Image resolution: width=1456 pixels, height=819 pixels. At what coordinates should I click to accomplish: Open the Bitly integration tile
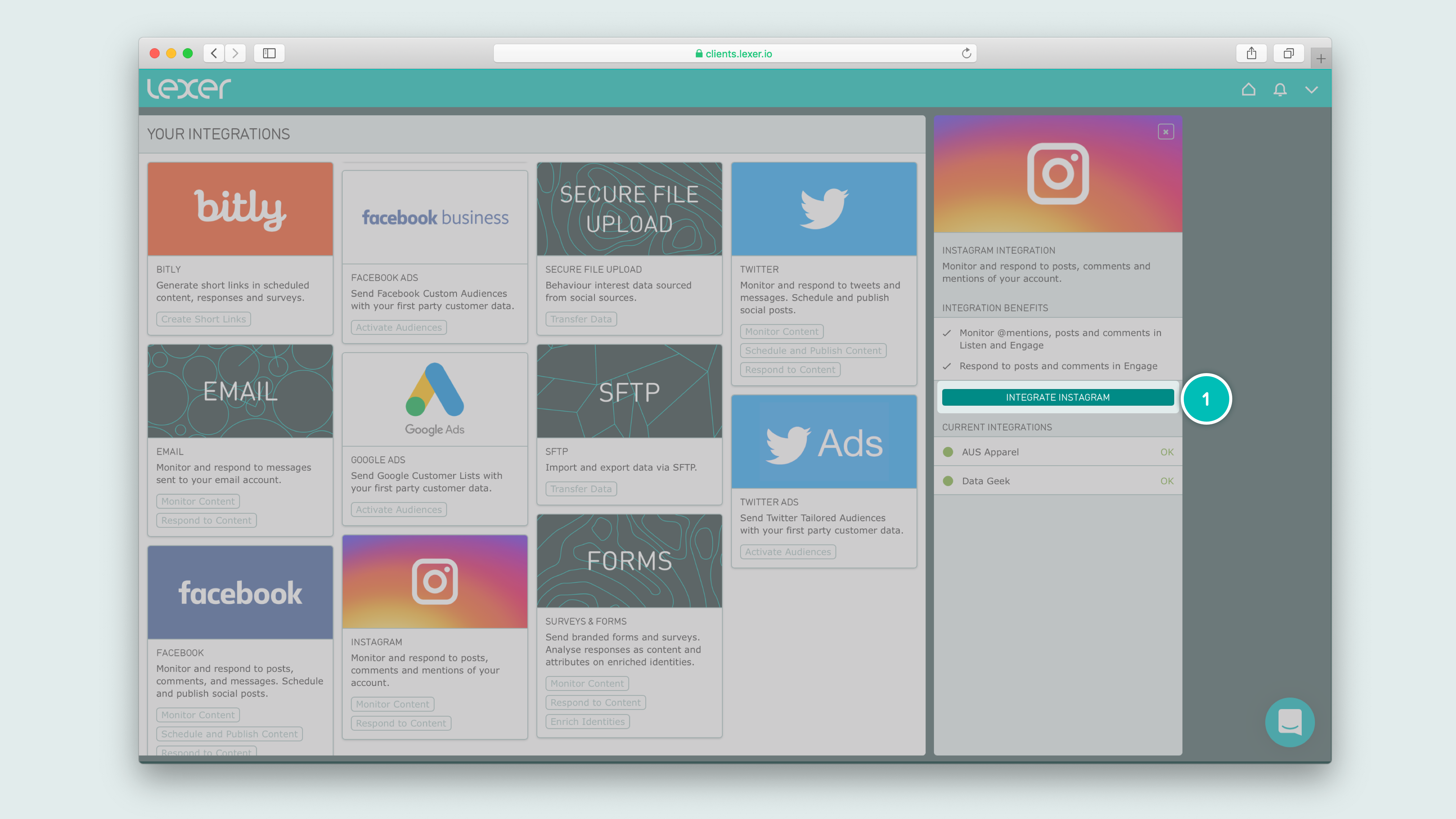[x=240, y=209]
